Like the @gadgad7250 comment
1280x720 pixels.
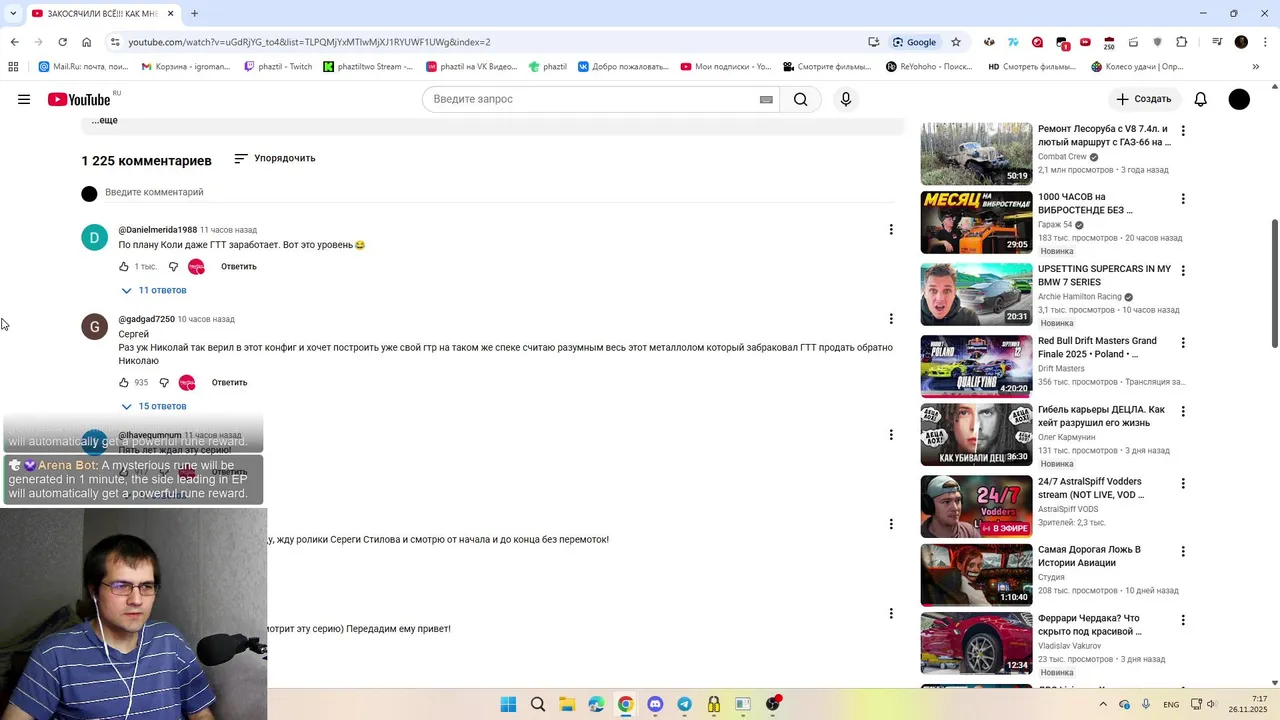[x=124, y=383]
